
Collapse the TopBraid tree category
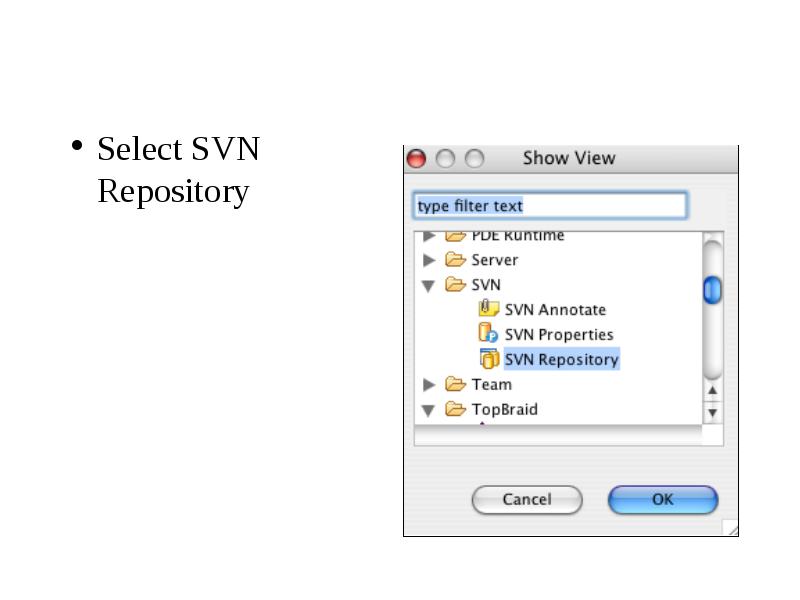(429, 410)
